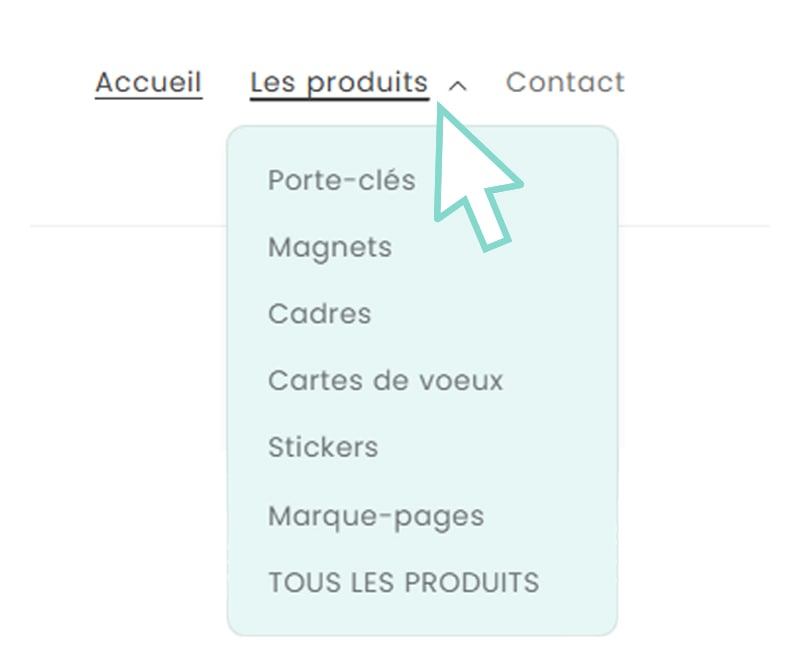Image resolution: width=800 pixels, height=666 pixels.
Task: Select Porte-clés from the dropdown
Action: click(341, 180)
